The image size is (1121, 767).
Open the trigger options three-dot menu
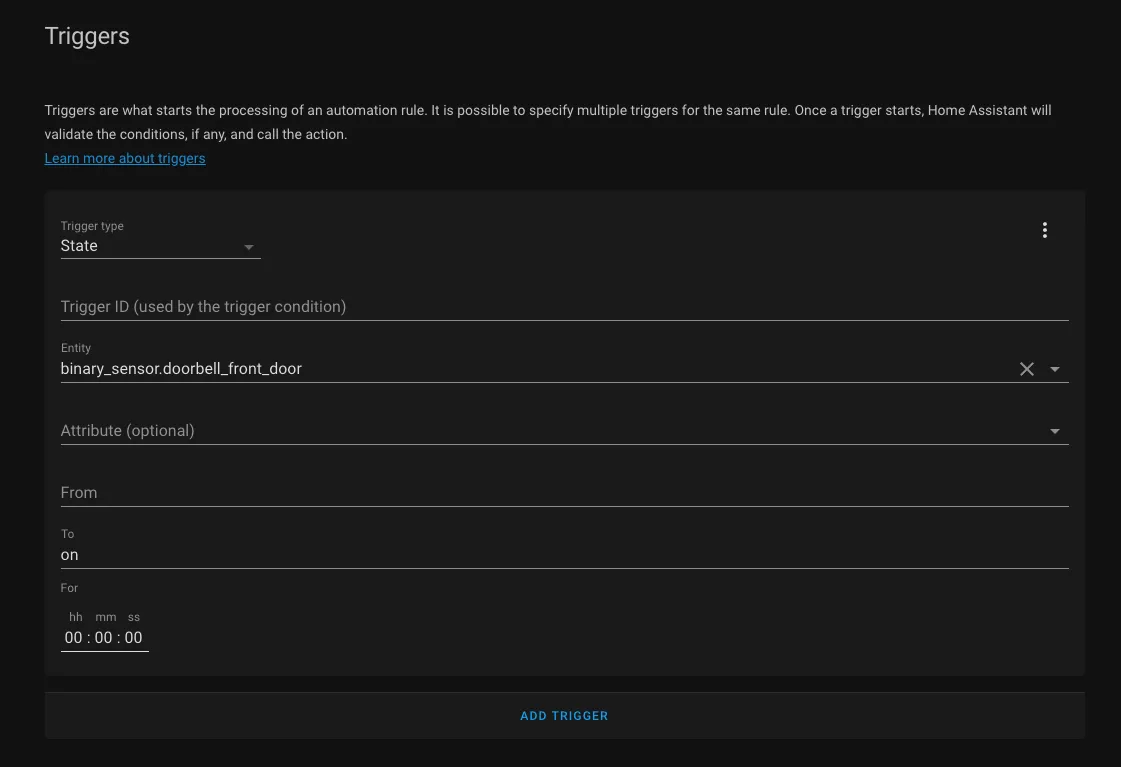[x=1044, y=229]
